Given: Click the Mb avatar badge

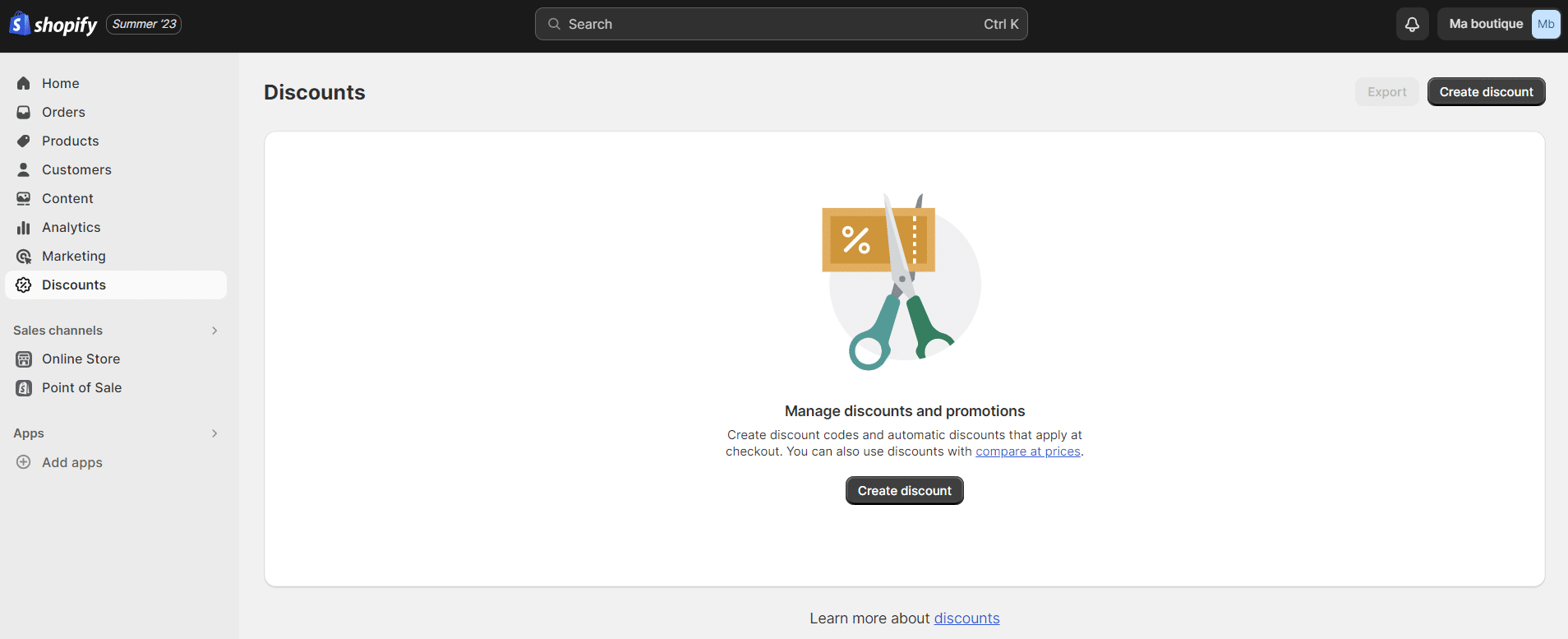Looking at the screenshot, I should [1546, 24].
